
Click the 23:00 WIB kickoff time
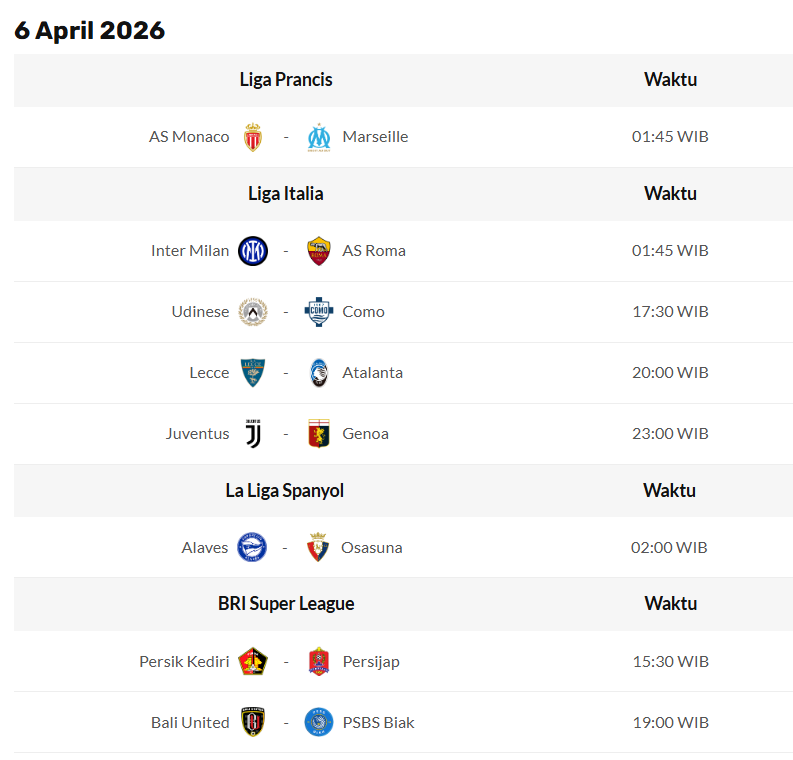click(x=670, y=434)
